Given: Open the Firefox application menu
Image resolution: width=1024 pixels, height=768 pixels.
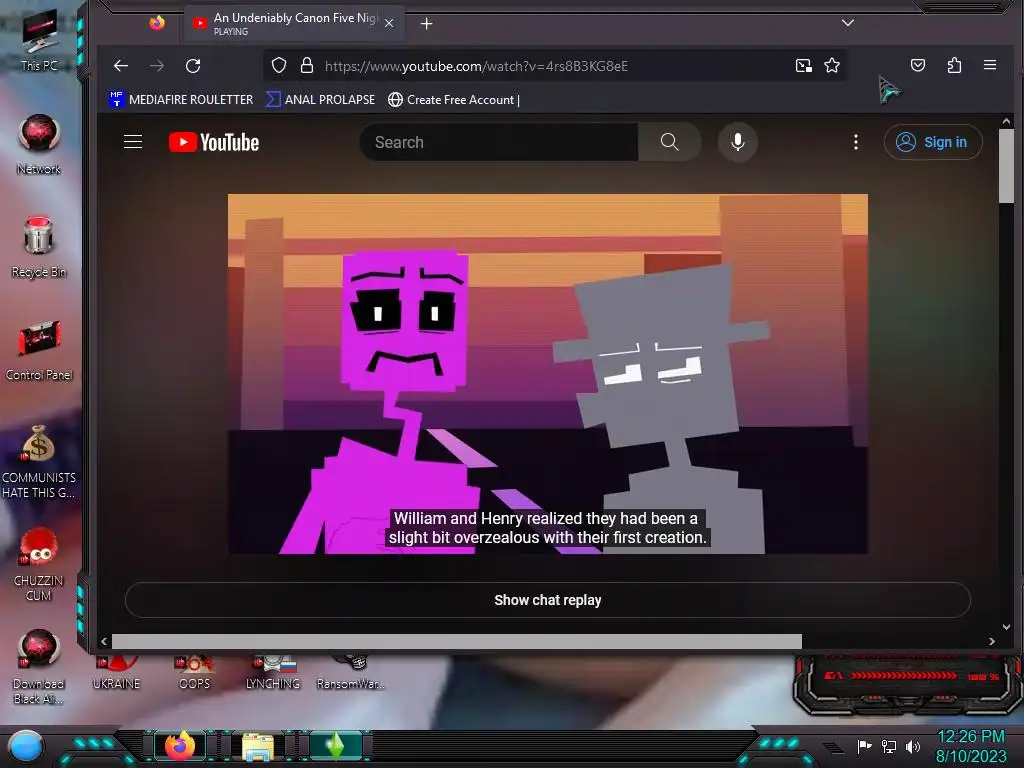Looking at the screenshot, I should point(990,65).
